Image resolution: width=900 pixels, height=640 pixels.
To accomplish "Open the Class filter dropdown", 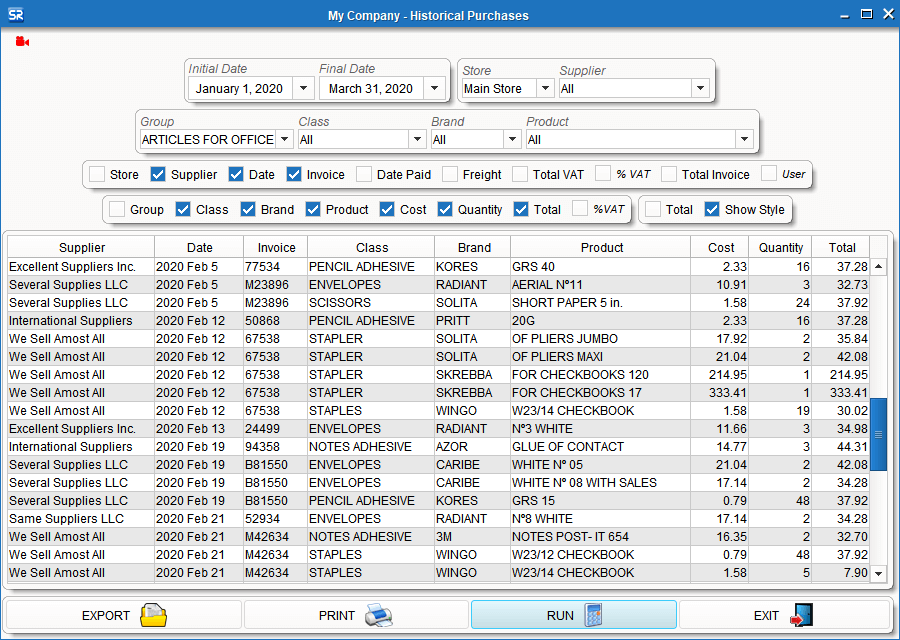I will pyautogui.click(x=417, y=139).
